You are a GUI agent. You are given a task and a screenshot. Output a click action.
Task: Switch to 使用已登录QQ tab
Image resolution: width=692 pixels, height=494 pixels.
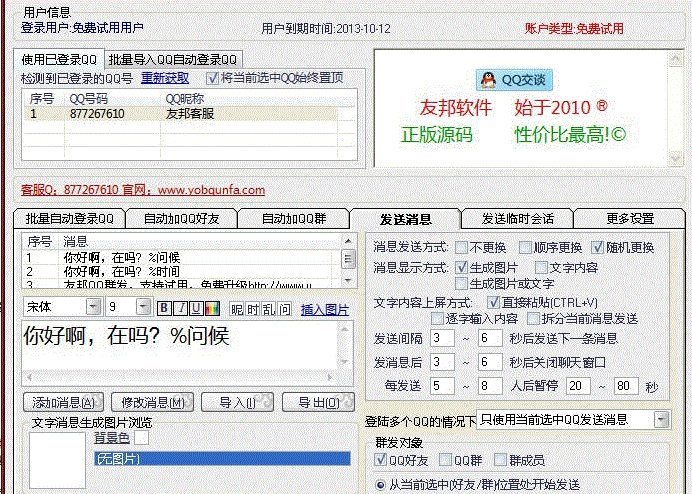coord(59,59)
